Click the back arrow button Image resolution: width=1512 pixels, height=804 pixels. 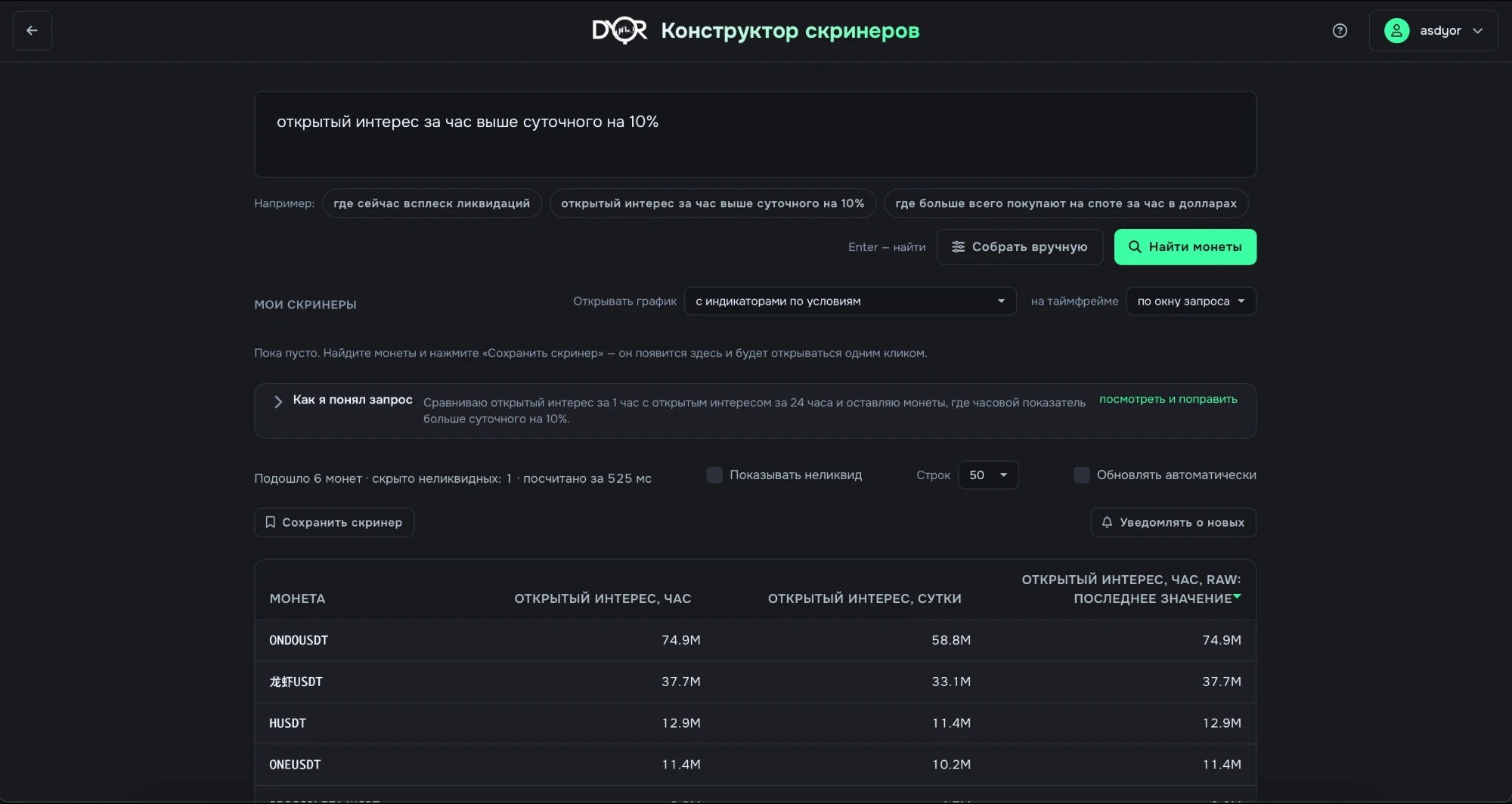coord(32,30)
